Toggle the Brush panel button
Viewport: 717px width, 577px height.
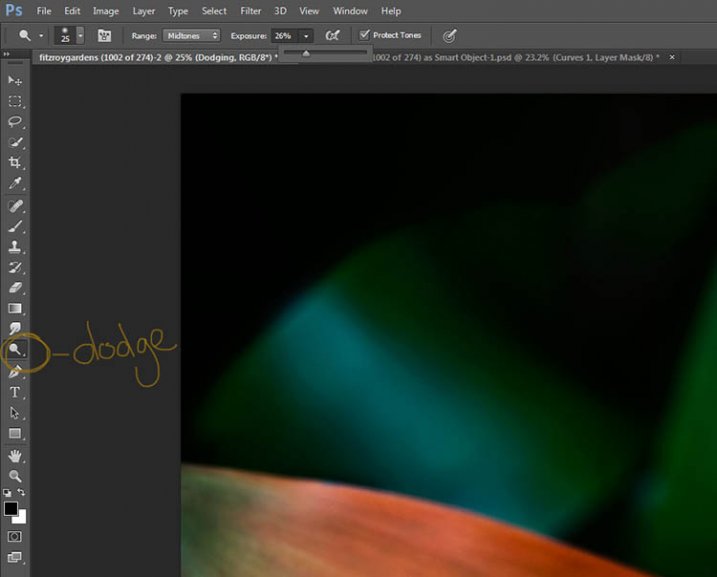pyautogui.click(x=104, y=35)
